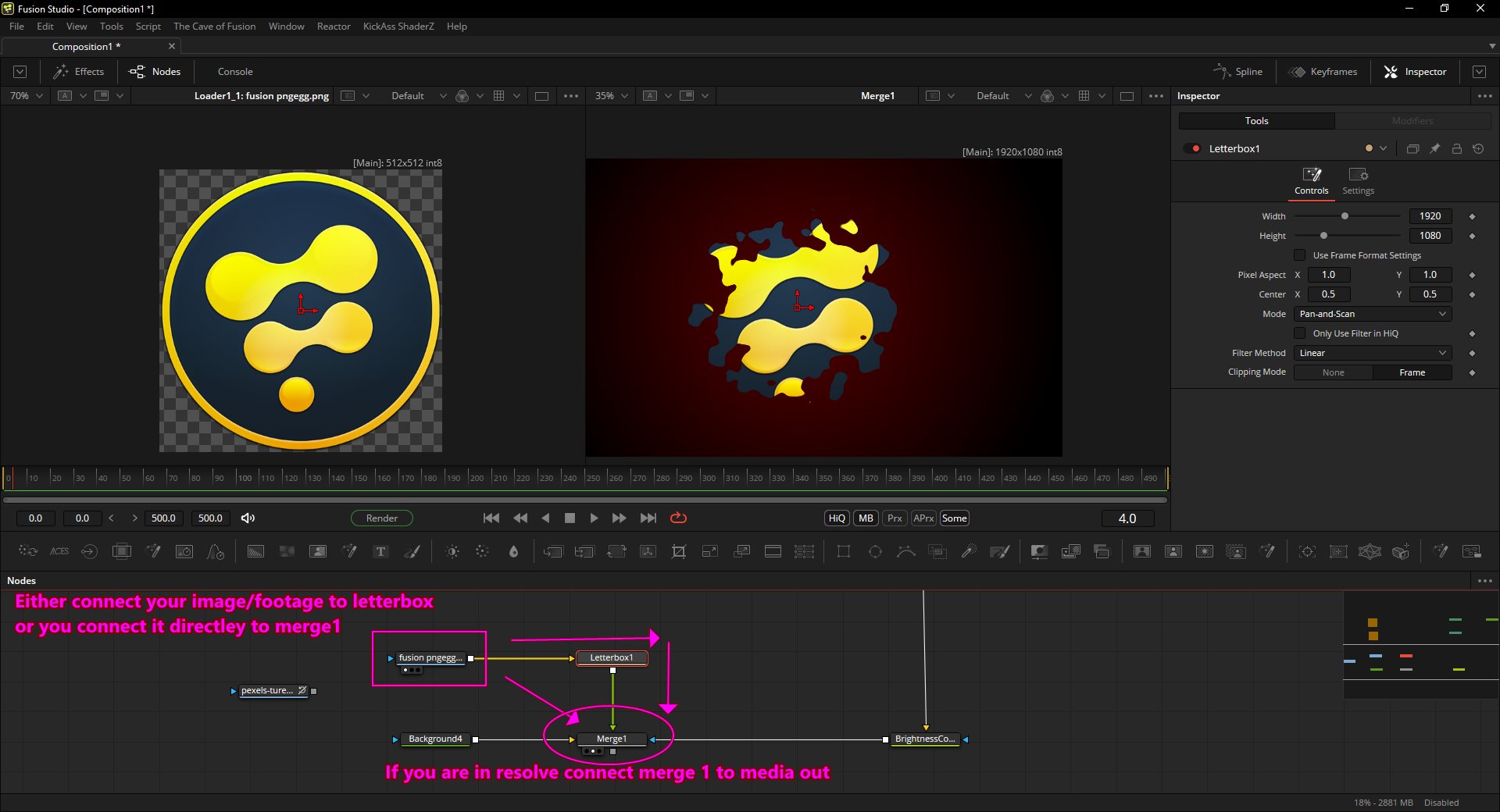
Task: Toggle MB motion blur mode
Action: [x=866, y=518]
